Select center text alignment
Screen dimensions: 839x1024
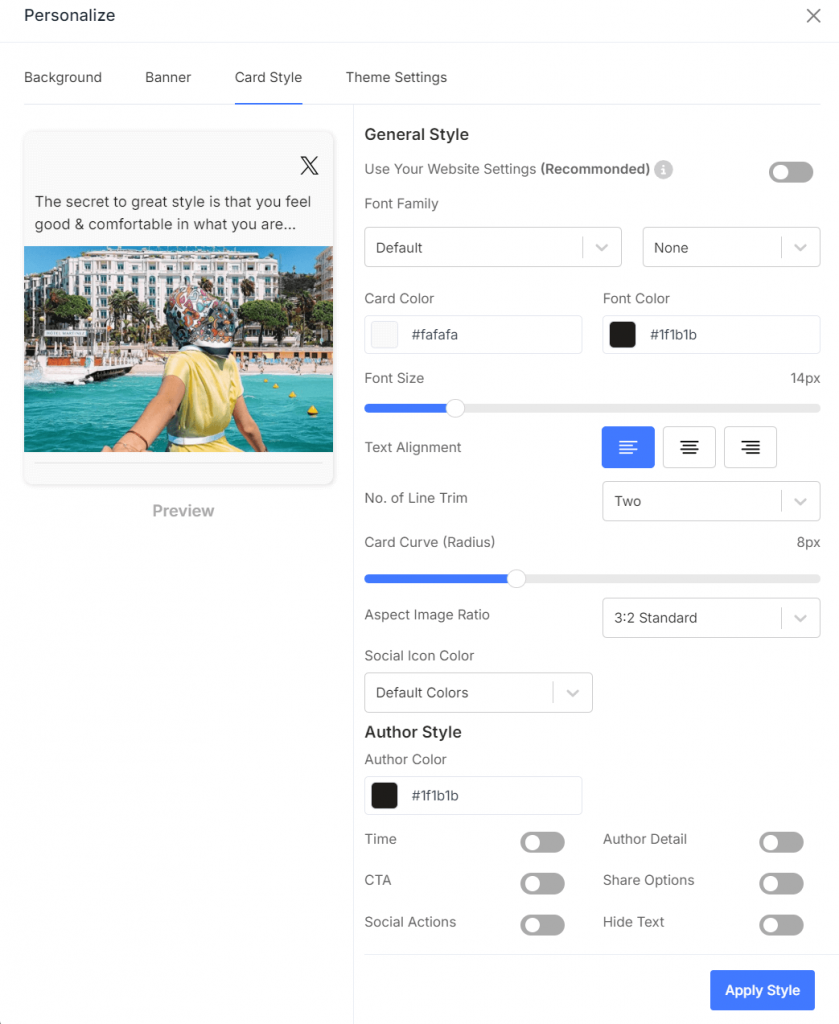(689, 447)
